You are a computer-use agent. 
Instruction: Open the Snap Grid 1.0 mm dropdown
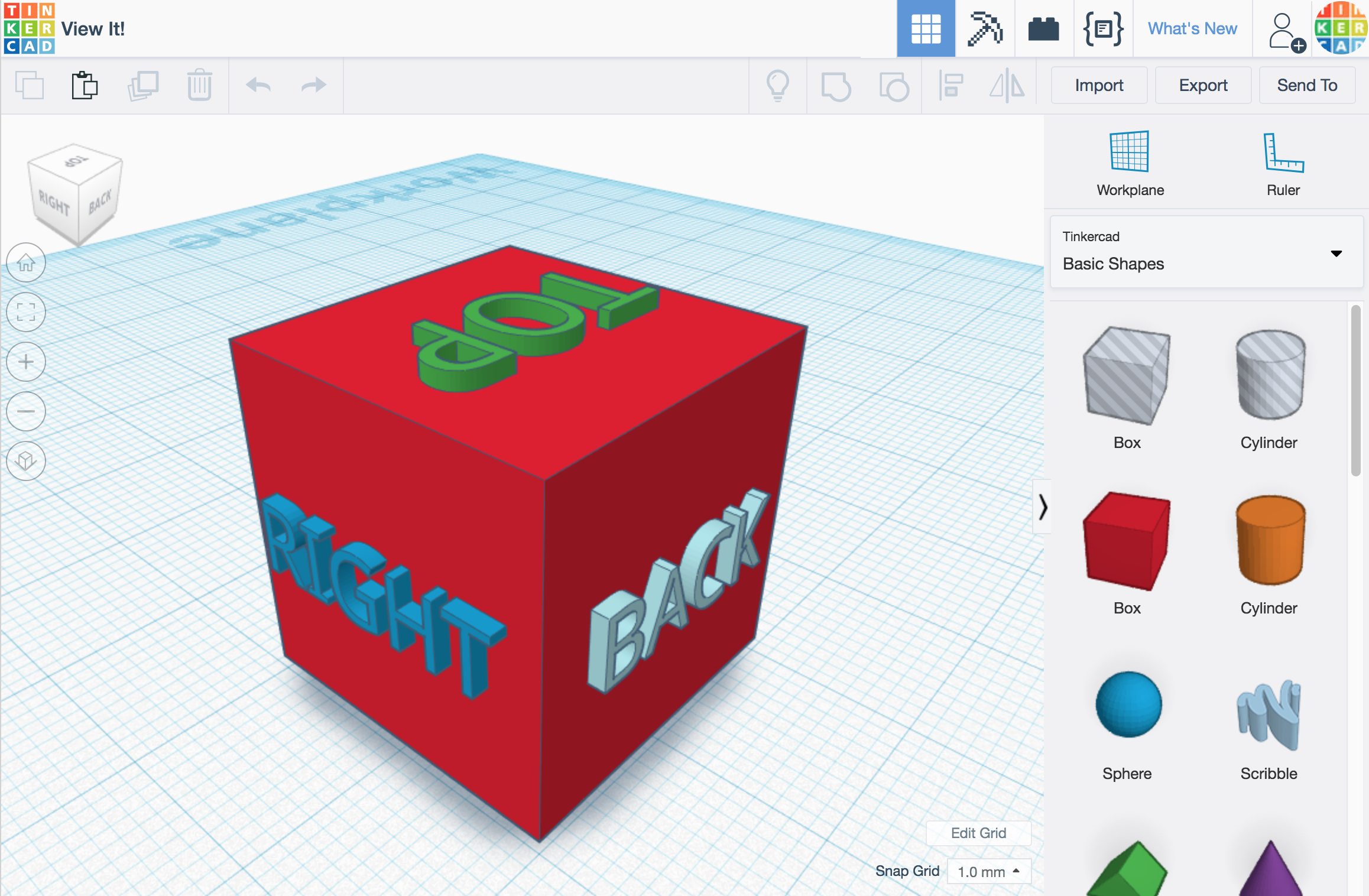pos(989,872)
